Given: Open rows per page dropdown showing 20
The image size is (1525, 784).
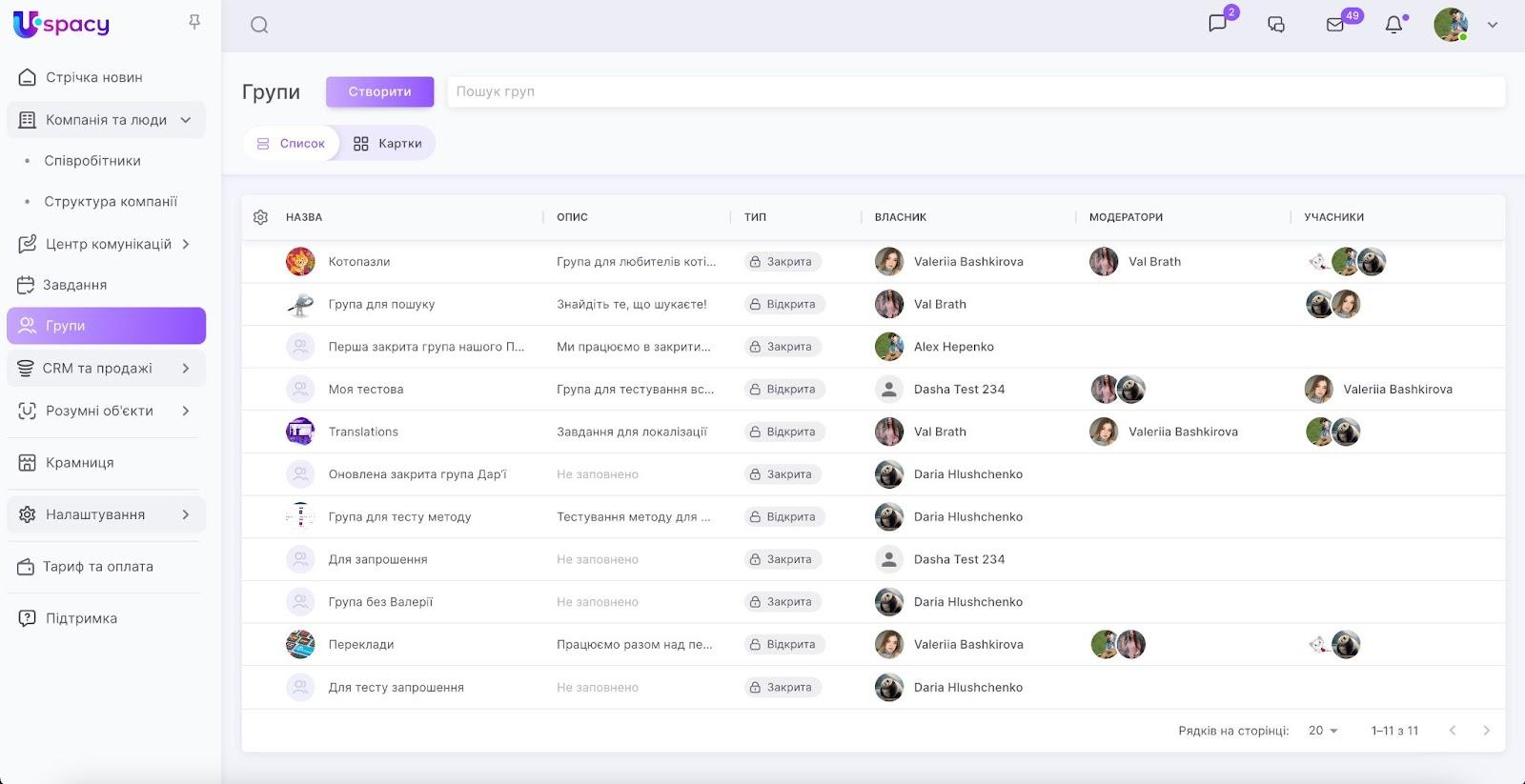Looking at the screenshot, I should pos(1323,731).
